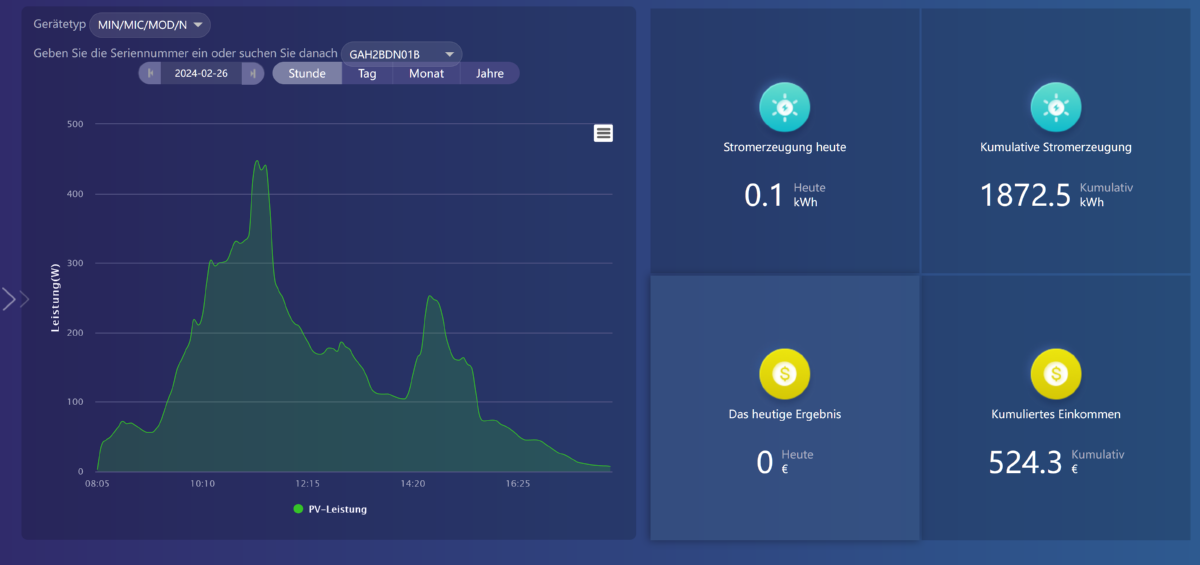Open the chart hamburger menu

click(603, 133)
